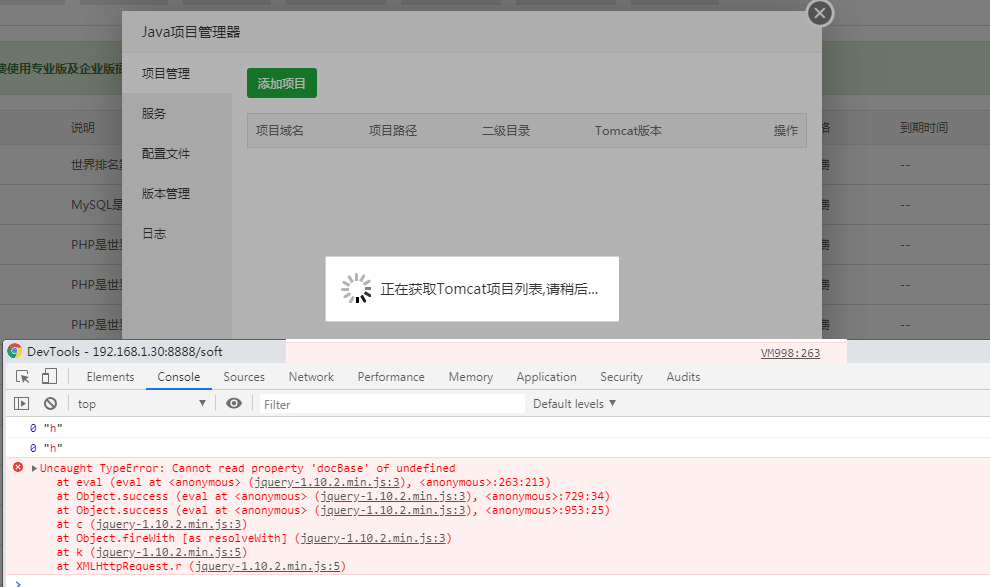990x587 pixels.
Task: Click the 'MySQL是' description in background page
Action: click(x=97, y=205)
